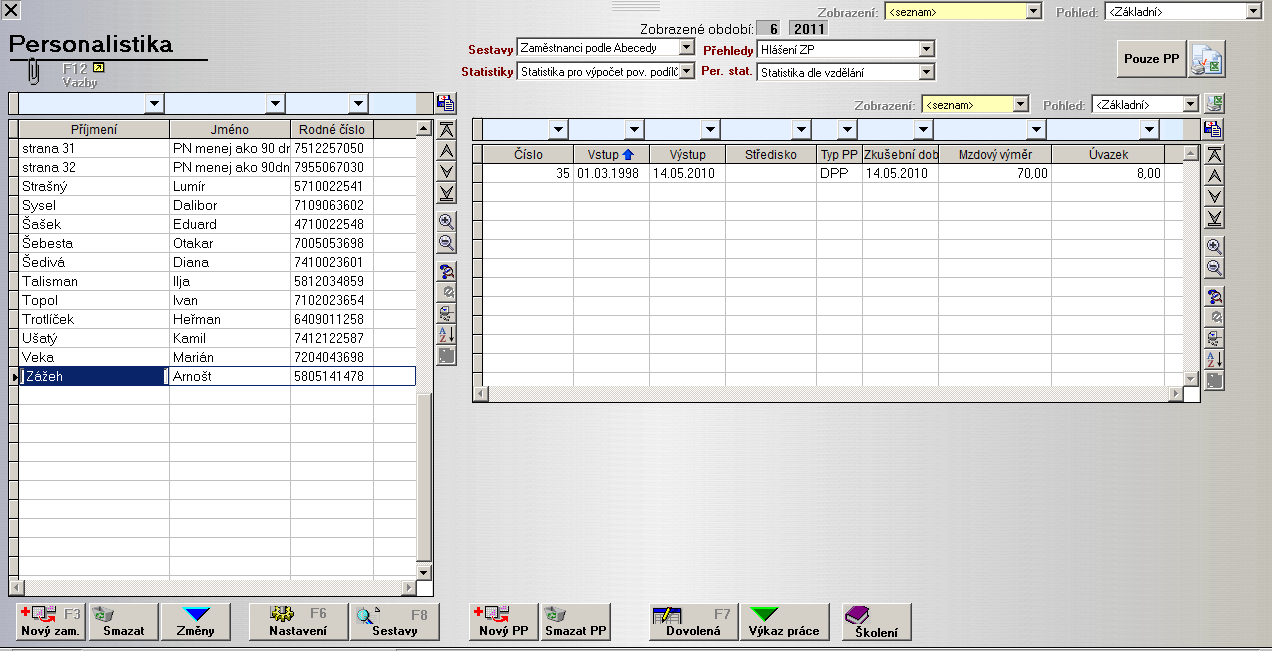This screenshot has width=1273, height=651.
Task: Jump to last record in PP grid
Action: (x=1214, y=218)
